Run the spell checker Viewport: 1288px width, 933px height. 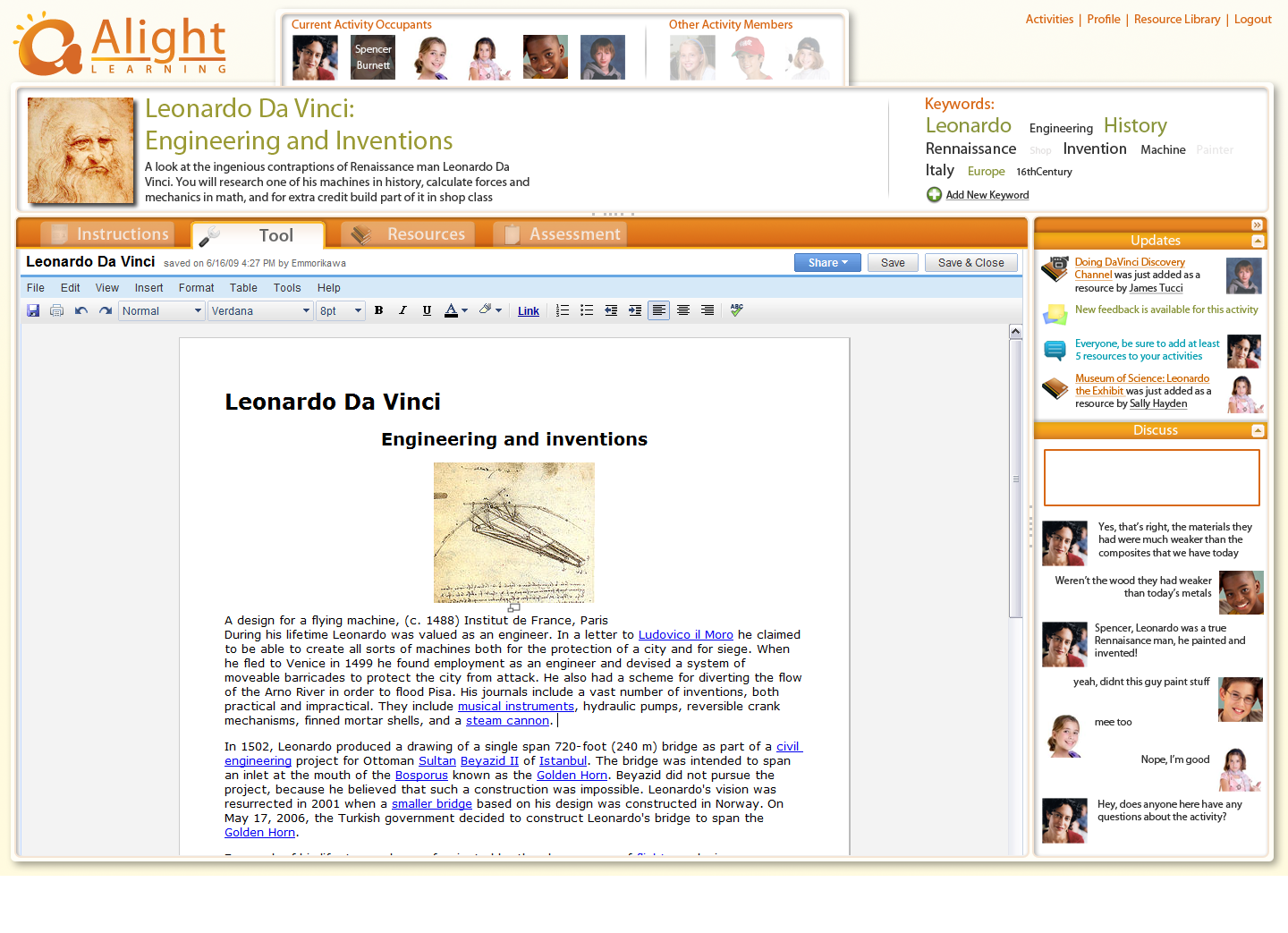tap(737, 310)
